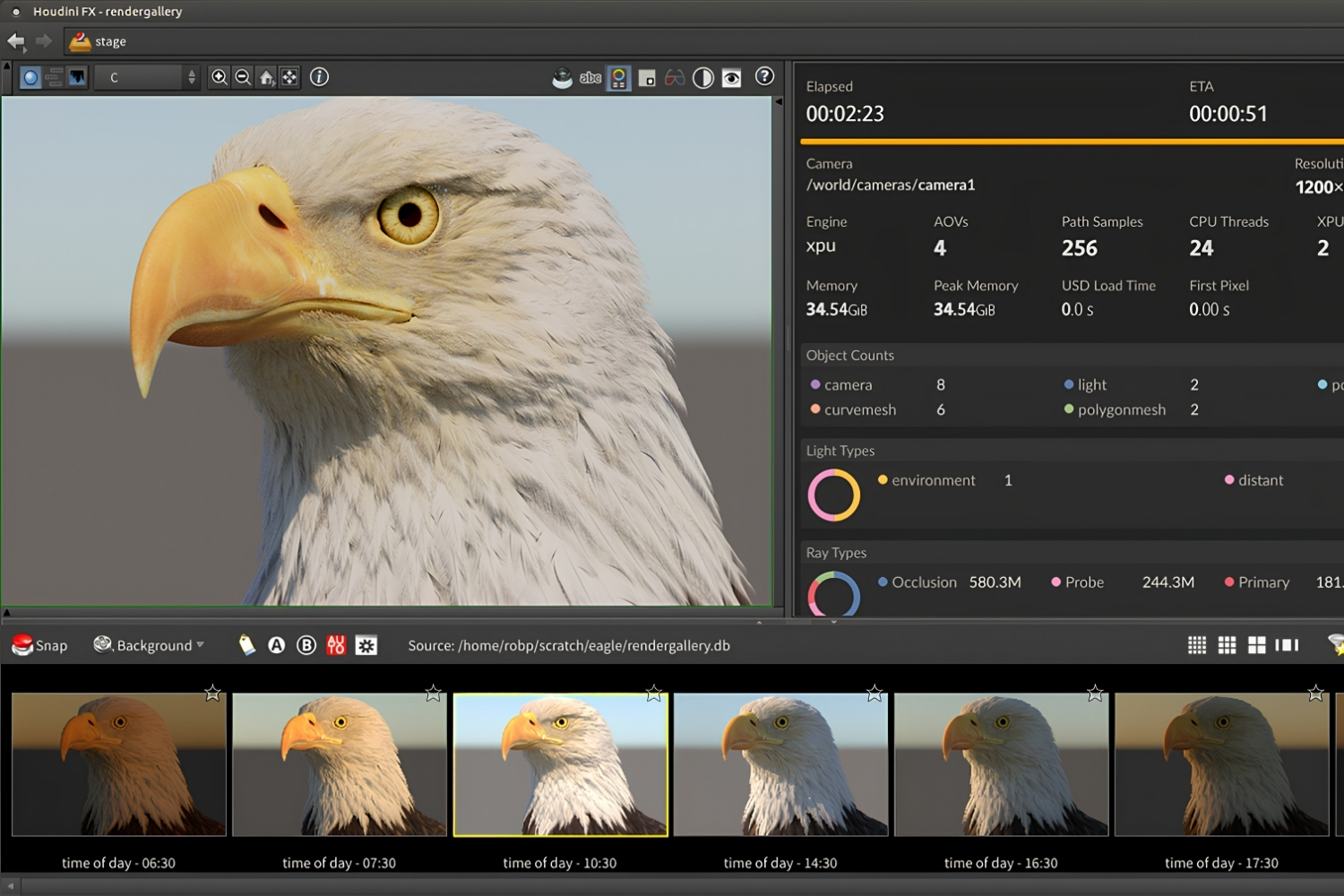Go back with the left arrow

pyautogui.click(x=16, y=41)
